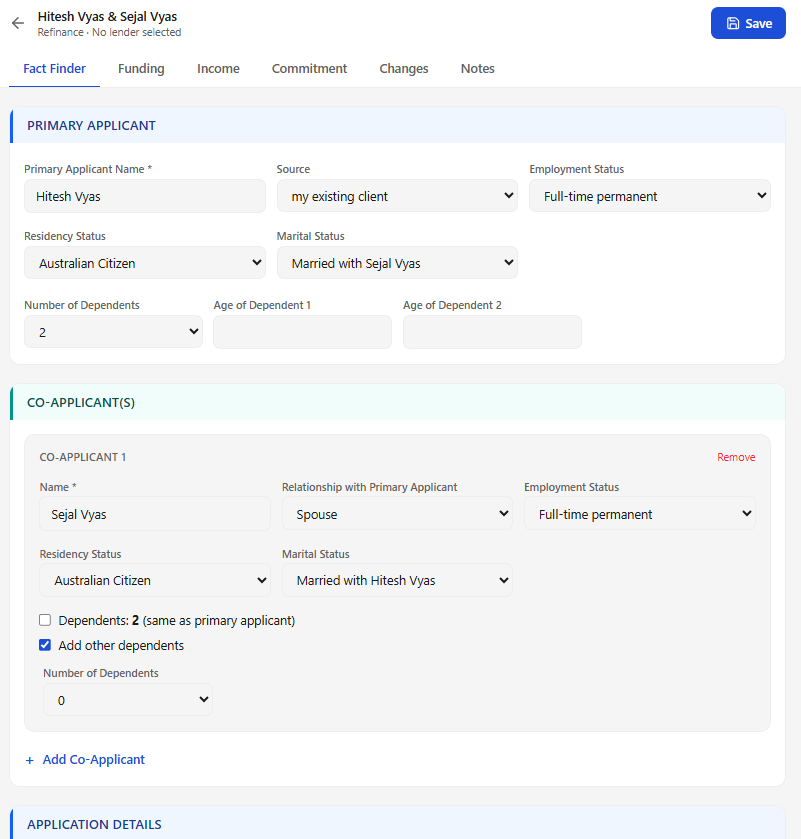This screenshot has height=839, width=801.
Task: Click the Hitesh Vyas & Sejal Vyas title
Action: tap(107, 17)
